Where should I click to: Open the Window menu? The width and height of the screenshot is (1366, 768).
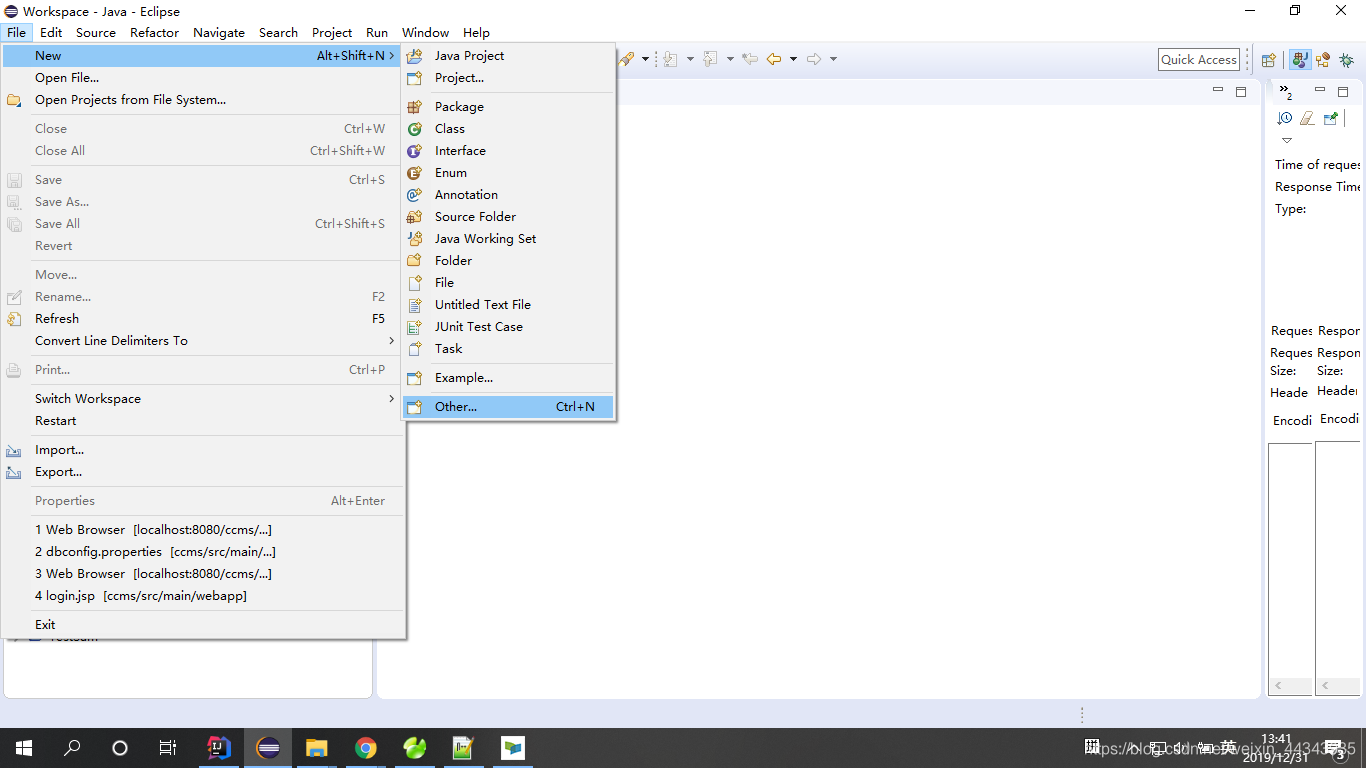coord(425,32)
